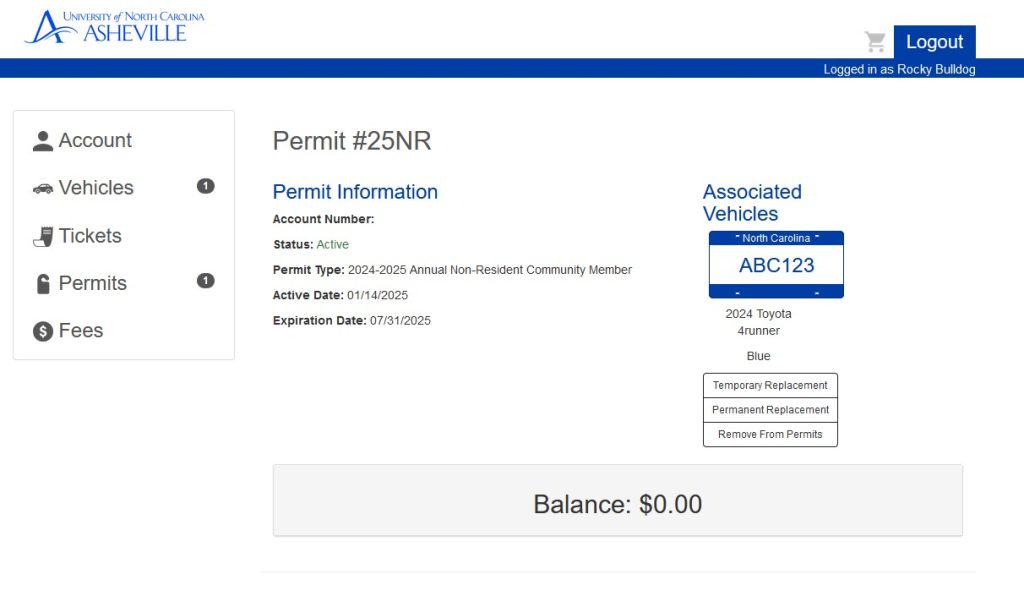Click the Permits count badge
The image size is (1024, 596).
click(x=206, y=281)
